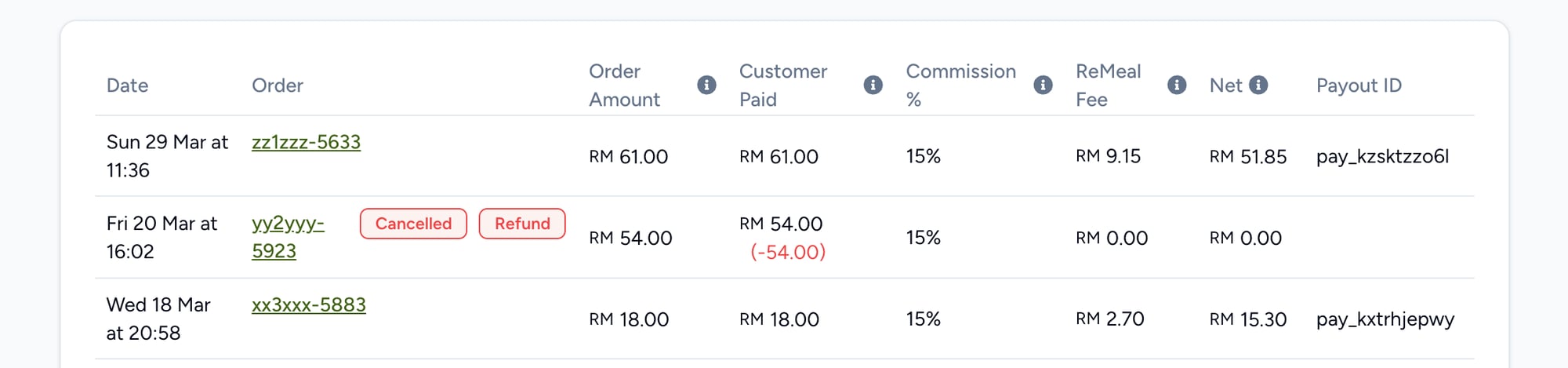Click the RM 9.15 ReMeal fee

coord(1108,156)
